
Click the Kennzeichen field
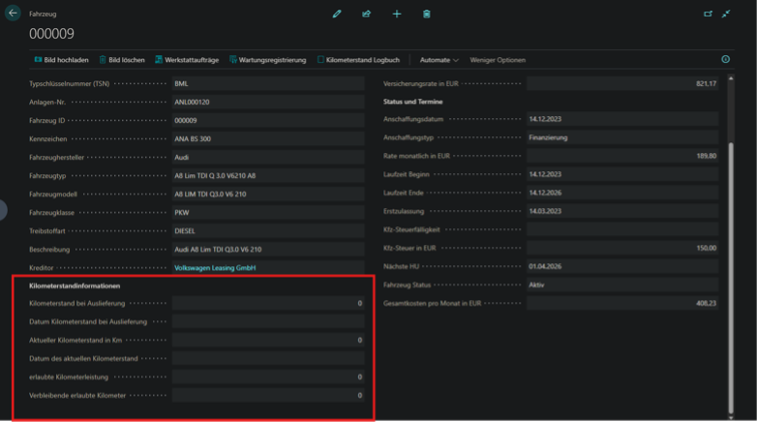tap(267, 138)
